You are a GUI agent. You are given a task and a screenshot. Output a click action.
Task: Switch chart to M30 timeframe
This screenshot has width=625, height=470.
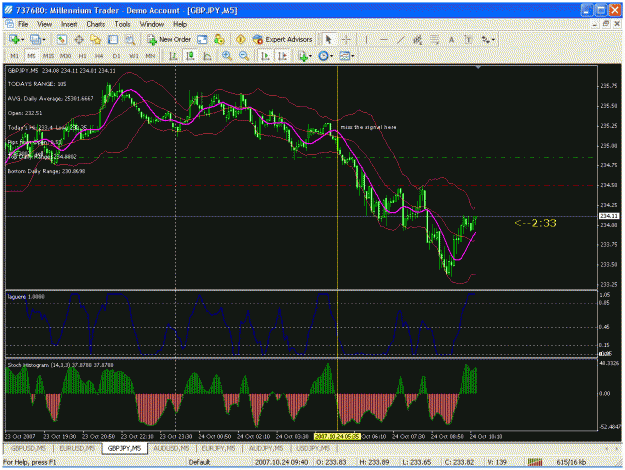[65, 56]
